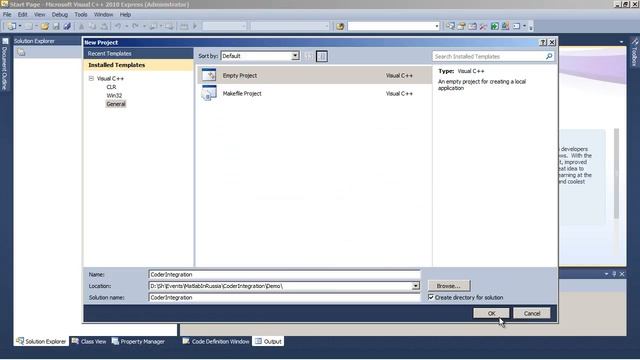Image resolution: width=640 pixels, height=360 pixels.
Task: Click the Paste toolbar icon
Action: pyautogui.click(x=104, y=27)
